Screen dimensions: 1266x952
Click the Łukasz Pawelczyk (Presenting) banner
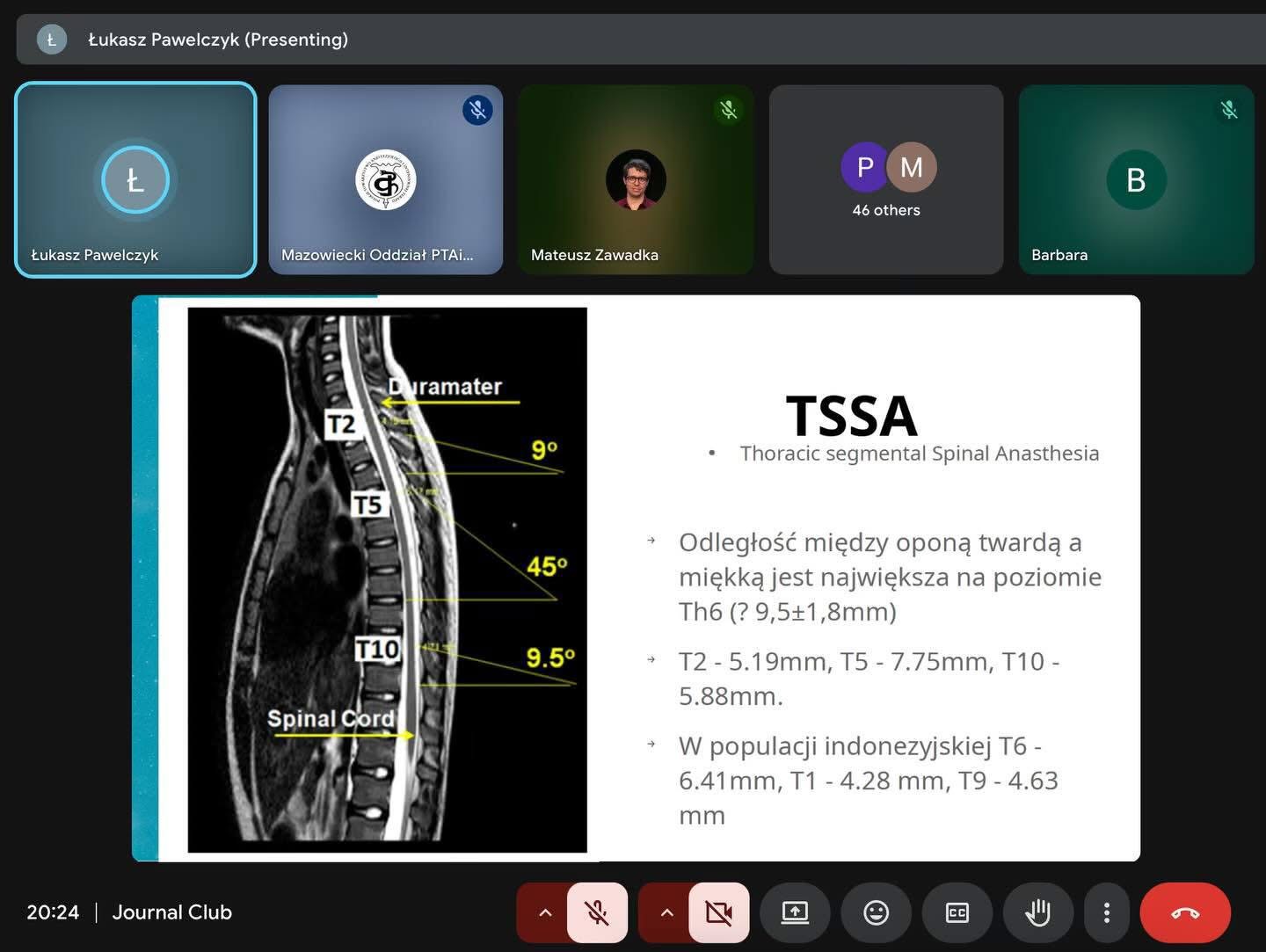(218, 40)
